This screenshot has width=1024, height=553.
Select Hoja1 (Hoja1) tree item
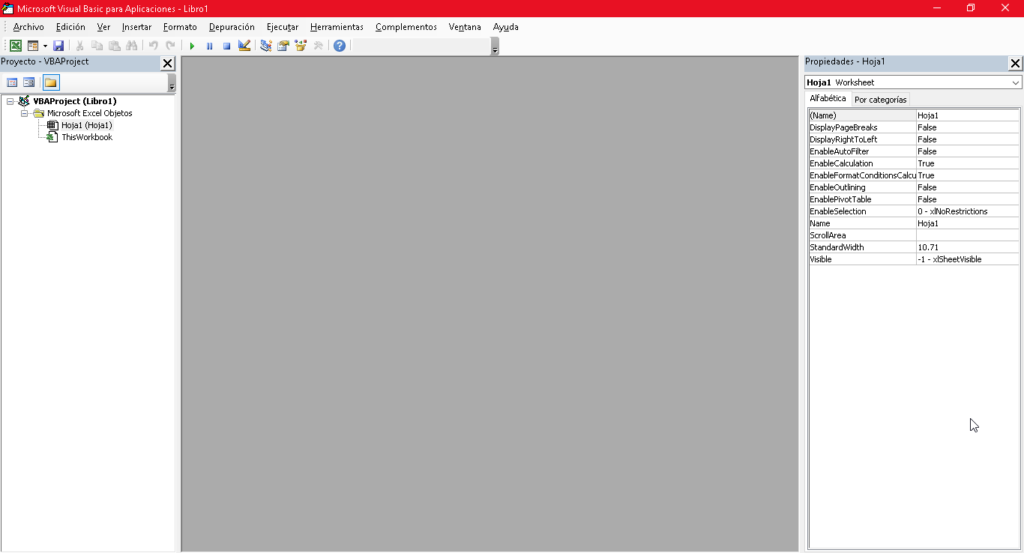click(x=86, y=125)
